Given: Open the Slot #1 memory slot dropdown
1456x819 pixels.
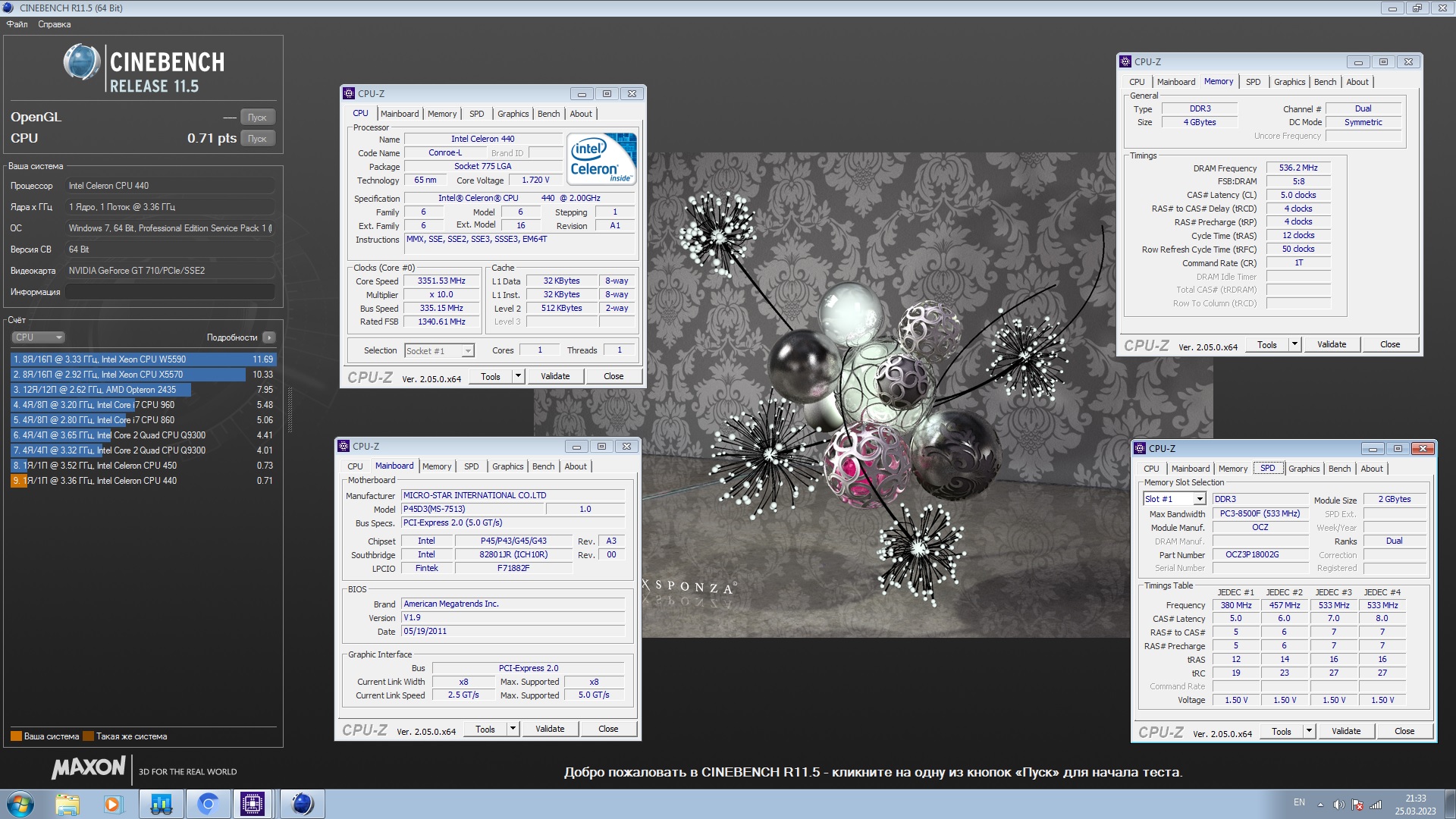Looking at the screenshot, I should pyautogui.click(x=1199, y=499).
